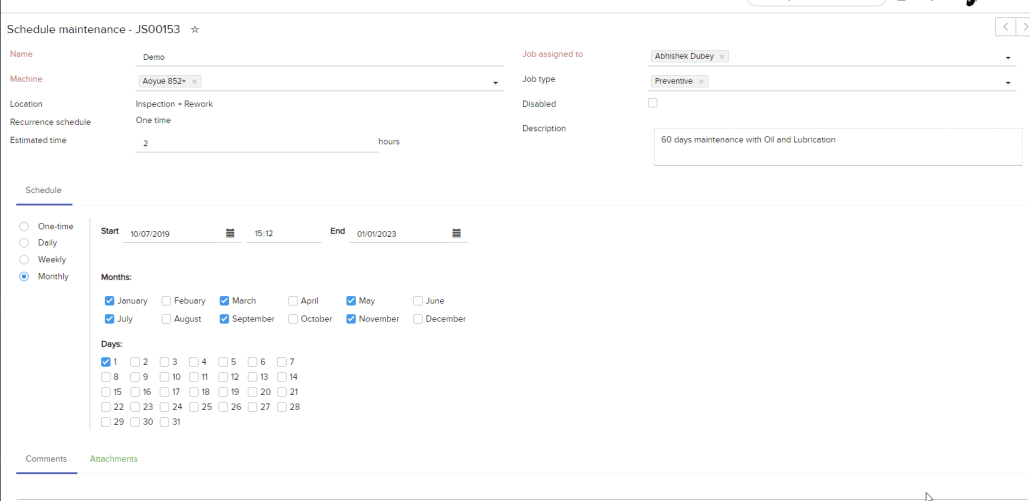Check day 31 checkbox
The image size is (1030, 501).
click(x=164, y=422)
